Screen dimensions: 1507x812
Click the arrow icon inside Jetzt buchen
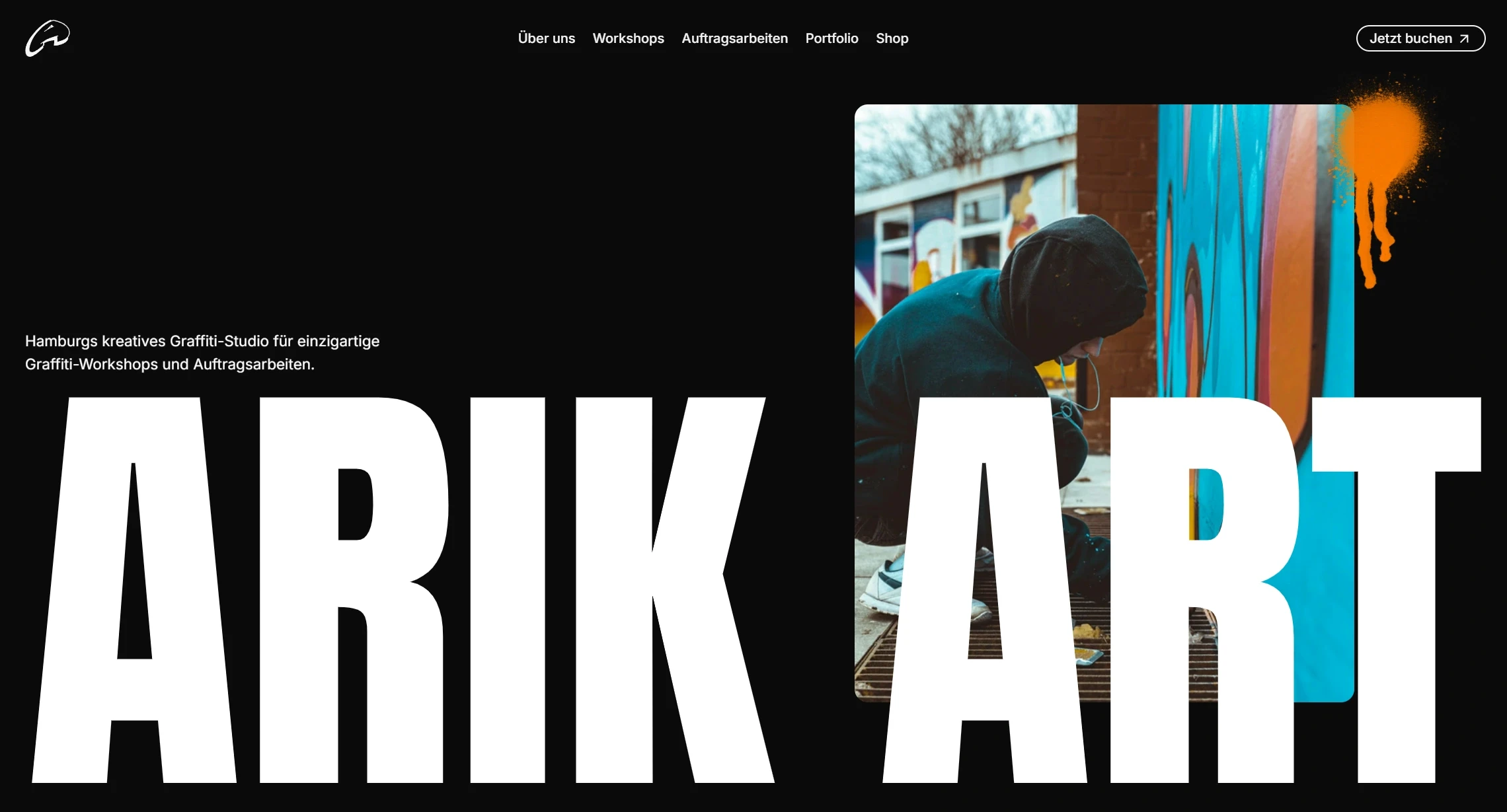pyautogui.click(x=1464, y=39)
